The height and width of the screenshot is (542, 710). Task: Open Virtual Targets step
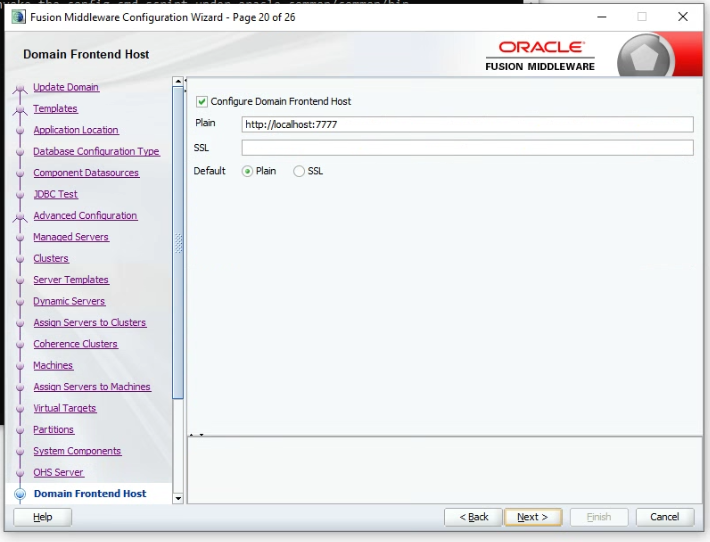(65, 408)
